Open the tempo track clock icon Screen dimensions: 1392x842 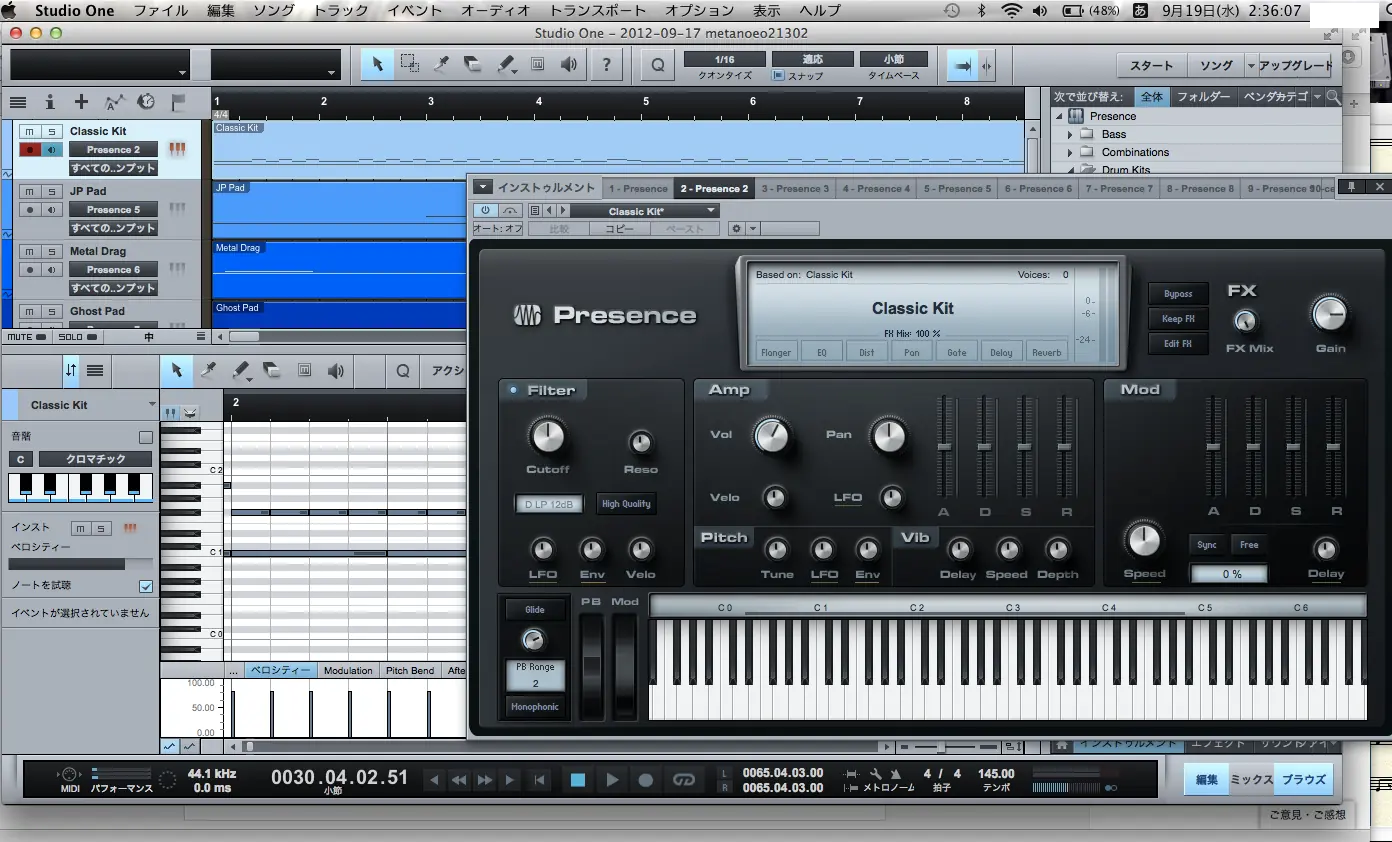pos(146,102)
